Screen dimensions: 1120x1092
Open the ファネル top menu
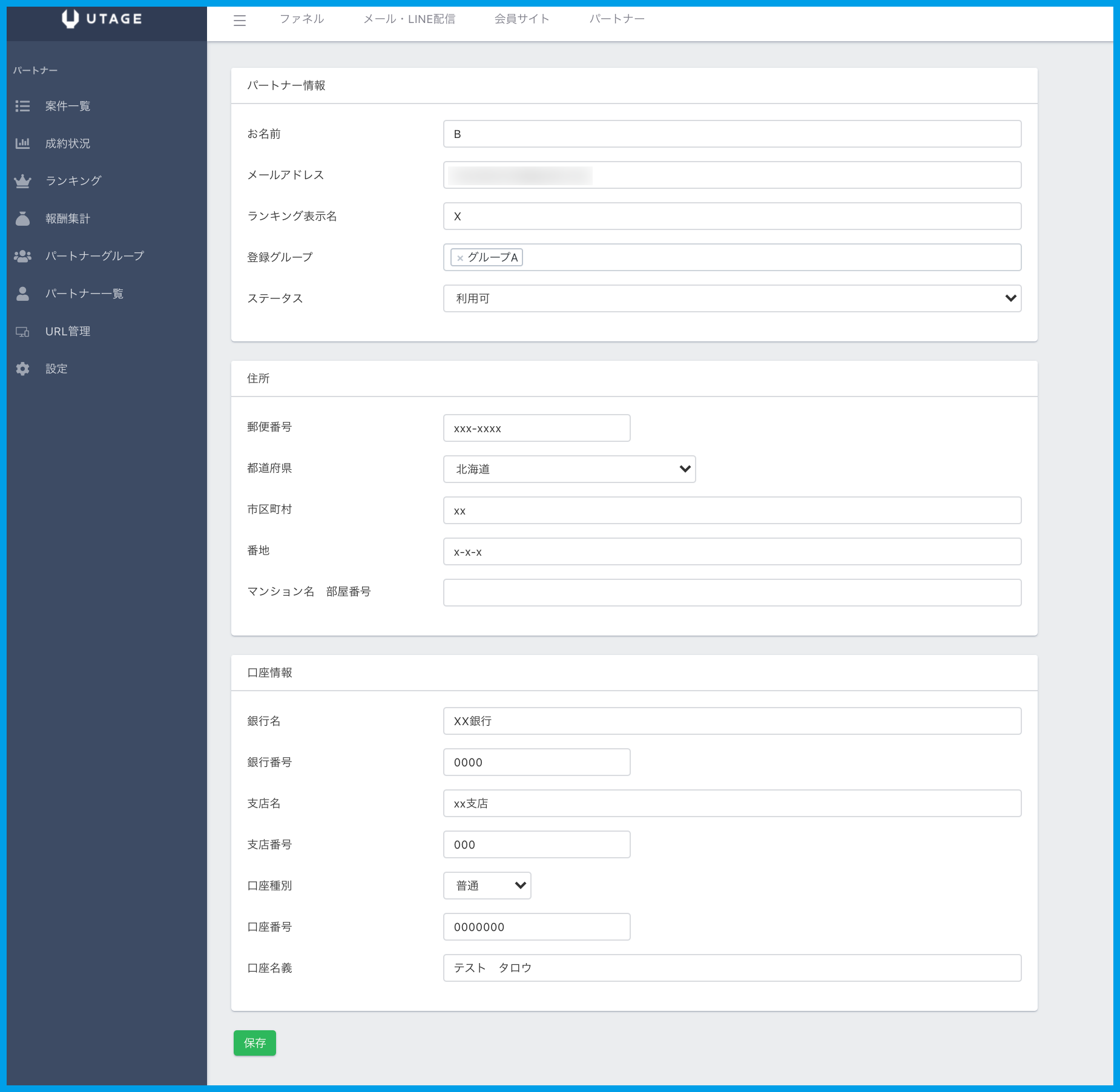(x=301, y=19)
